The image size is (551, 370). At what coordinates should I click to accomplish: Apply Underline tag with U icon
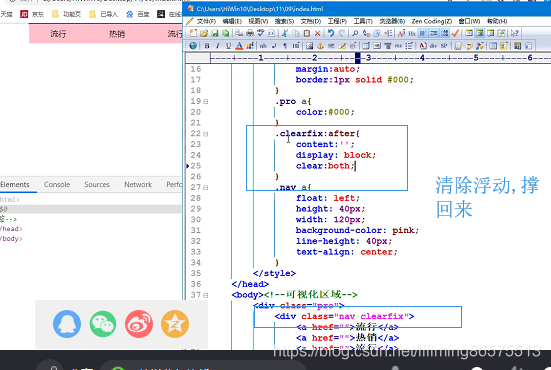228,46
